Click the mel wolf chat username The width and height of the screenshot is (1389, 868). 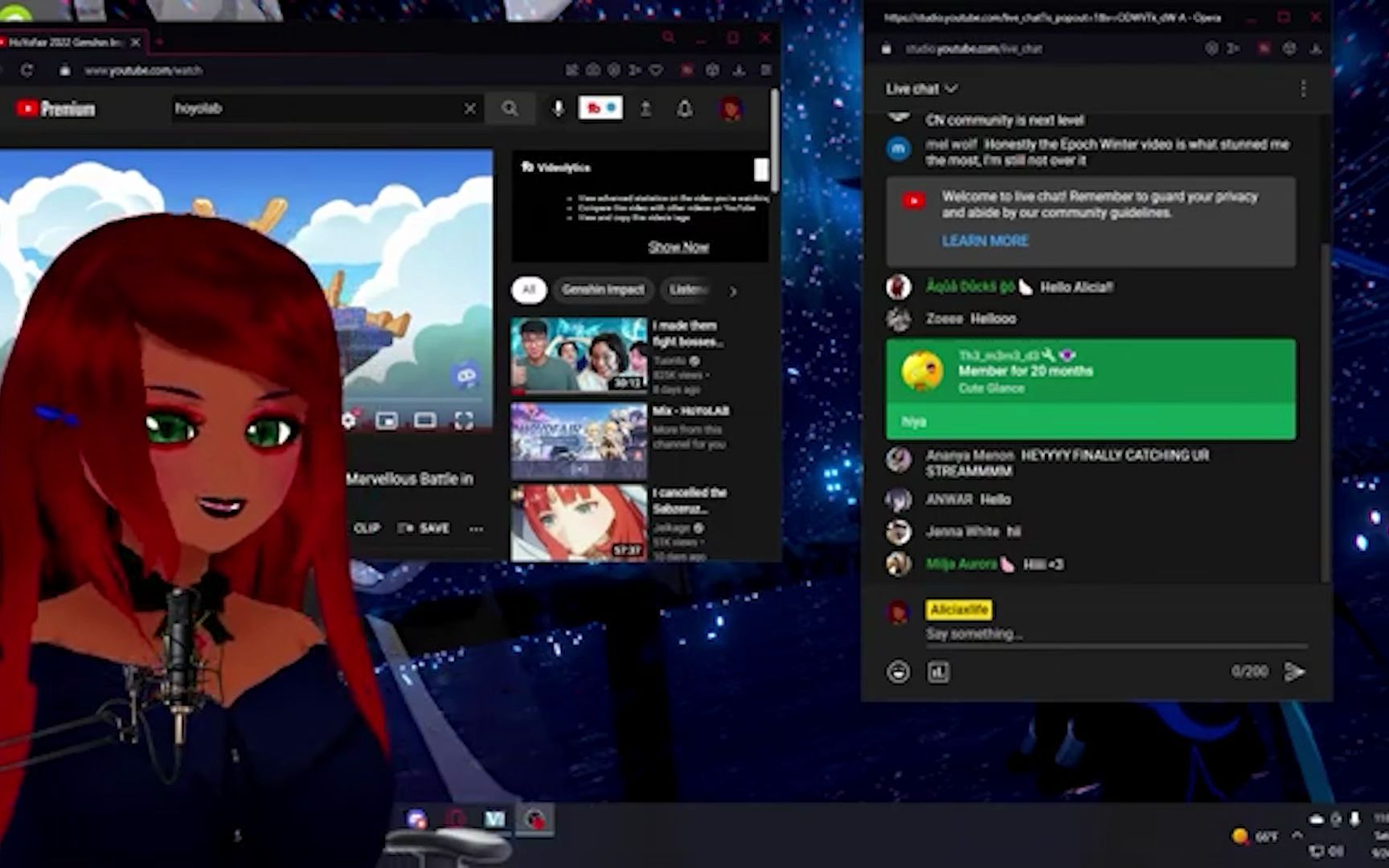[951, 145]
